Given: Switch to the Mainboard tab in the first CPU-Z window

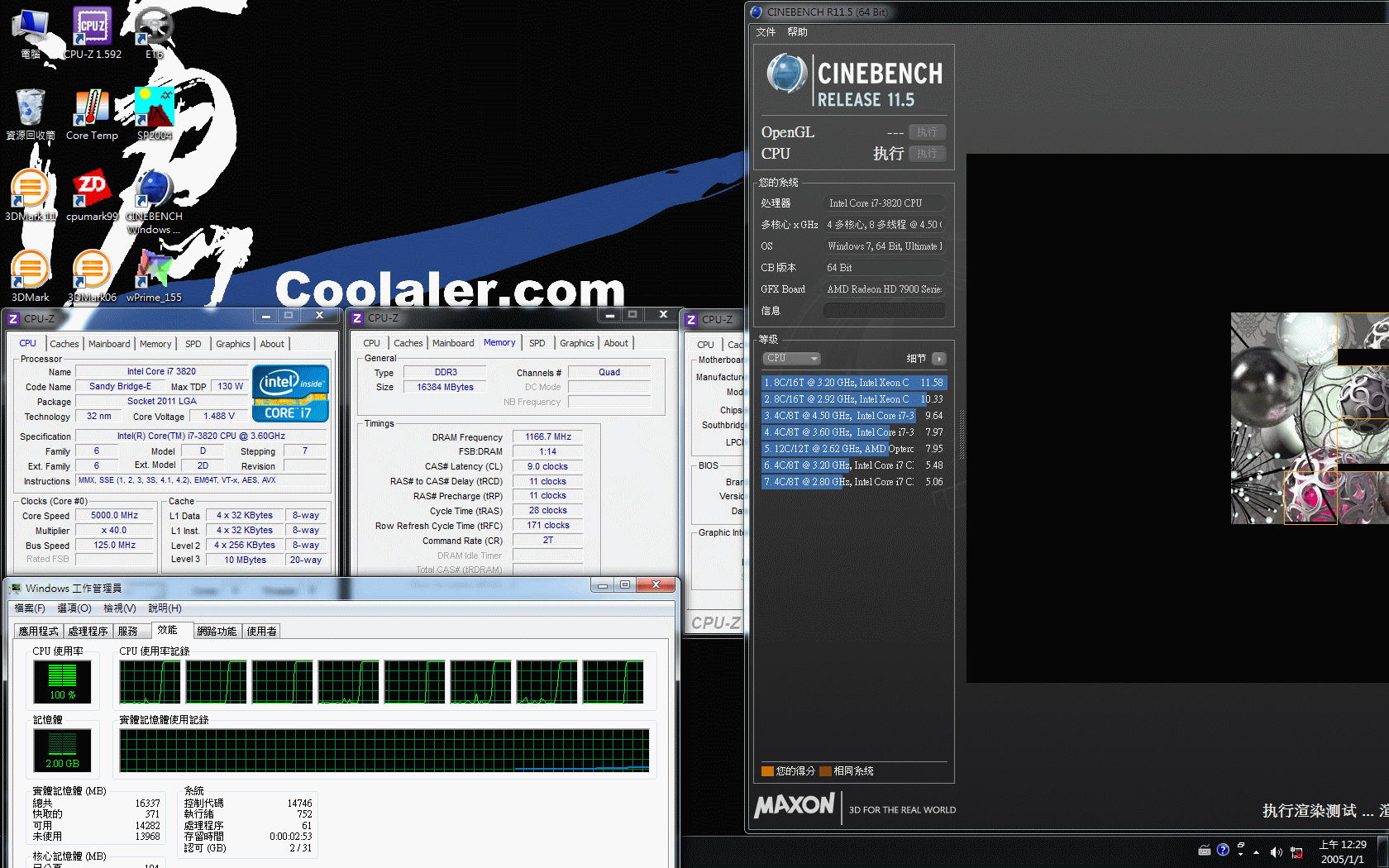Looking at the screenshot, I should [x=109, y=344].
